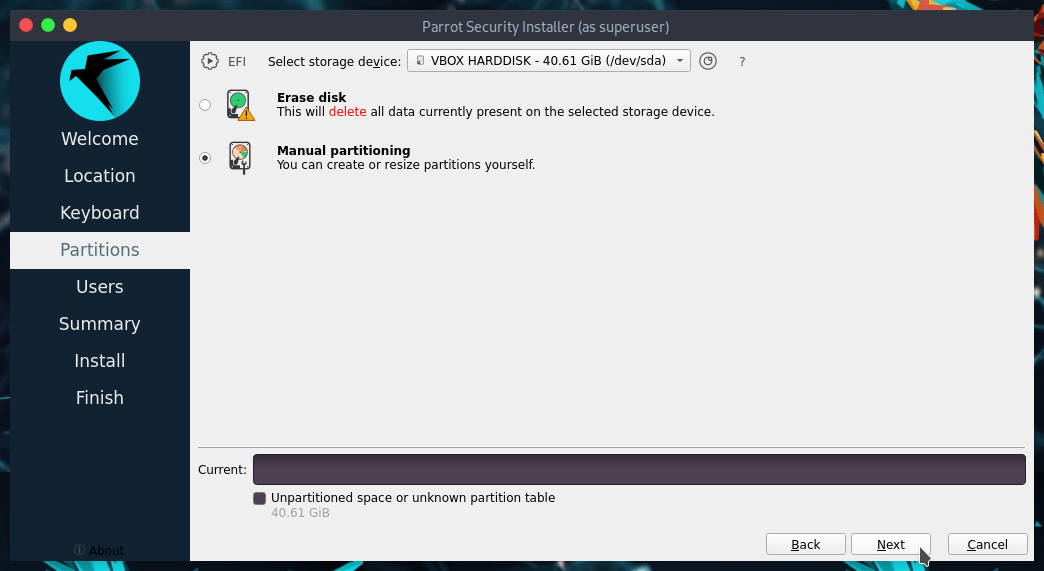Go to the Location step
1044x571 pixels.
(100, 176)
